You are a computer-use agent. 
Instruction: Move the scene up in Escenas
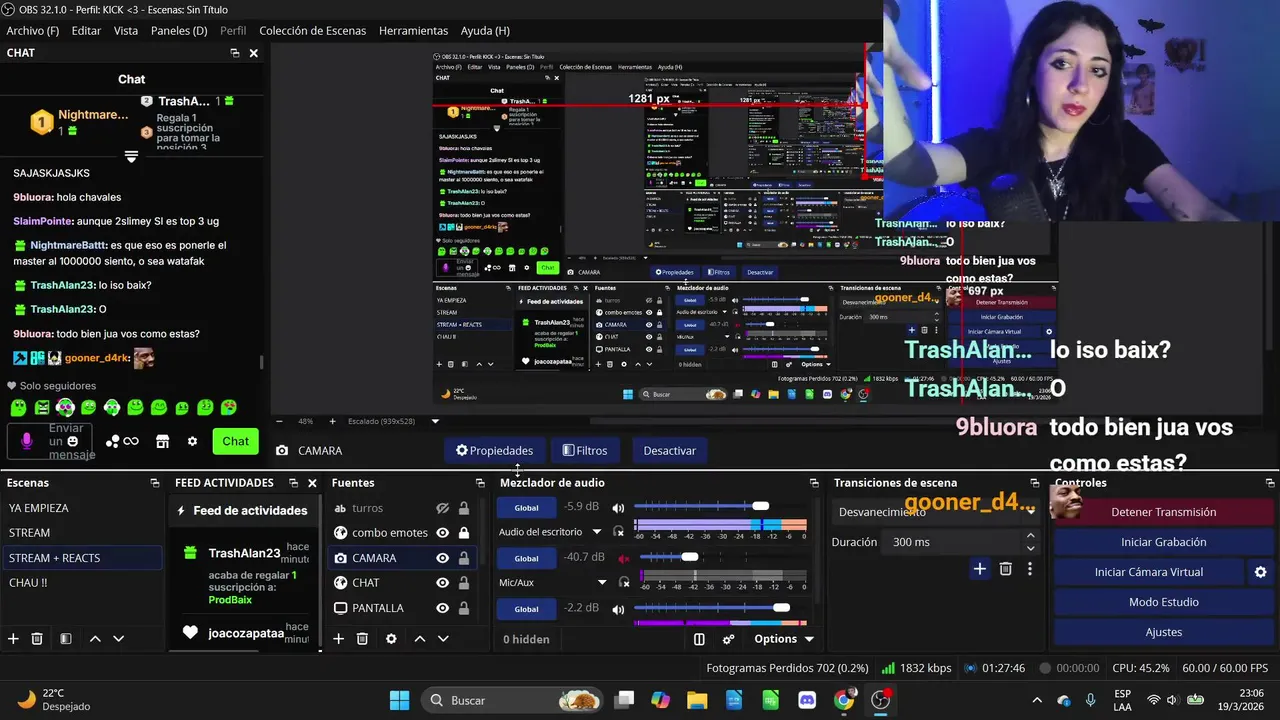coord(95,639)
